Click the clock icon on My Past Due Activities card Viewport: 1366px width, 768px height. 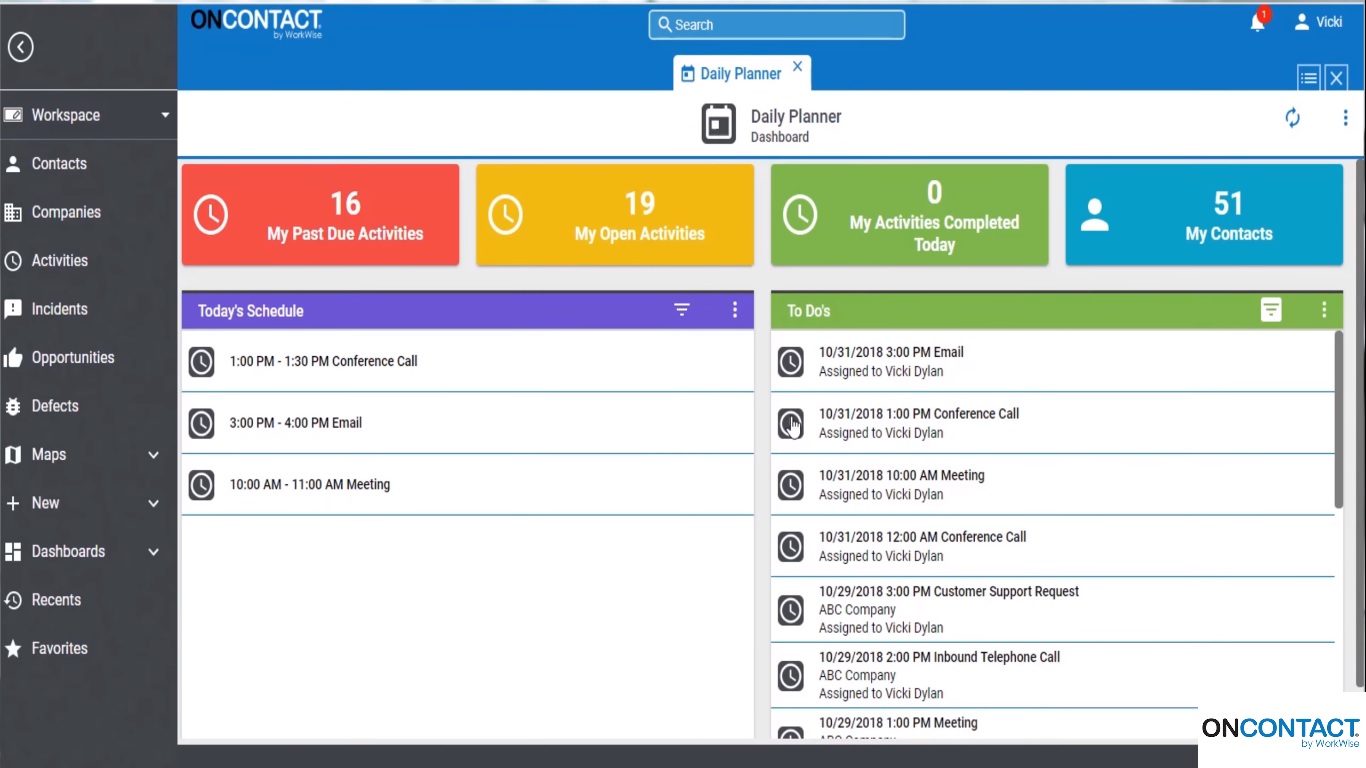[211, 214]
